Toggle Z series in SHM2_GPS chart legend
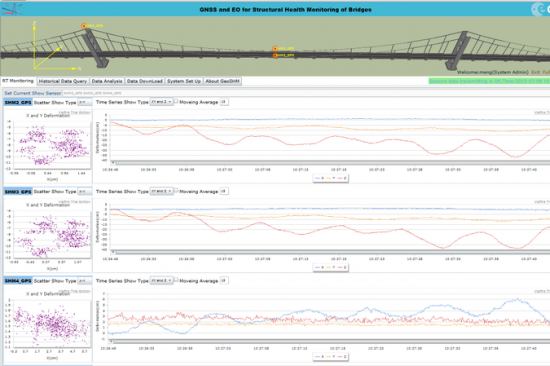Screen dimensions: 550x366 coord(342,178)
